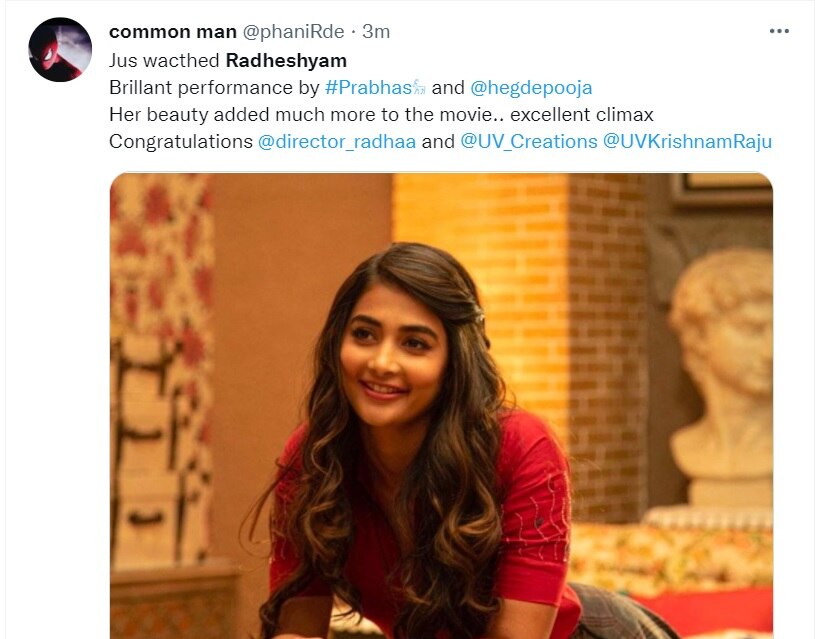Open the 3m tweet timestamp
815x639 pixels.
click(376, 32)
